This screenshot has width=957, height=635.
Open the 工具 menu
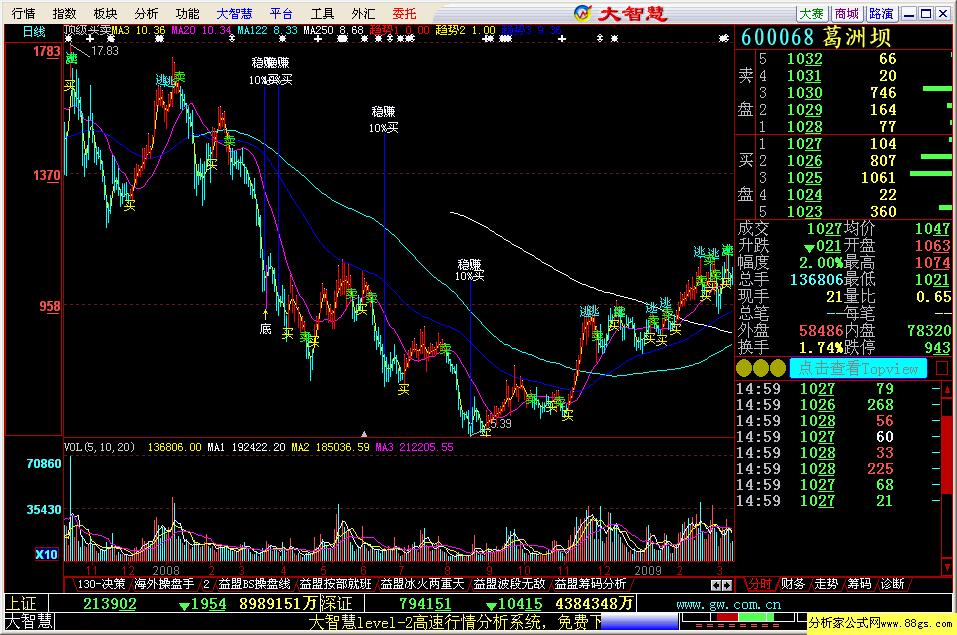[x=322, y=13]
